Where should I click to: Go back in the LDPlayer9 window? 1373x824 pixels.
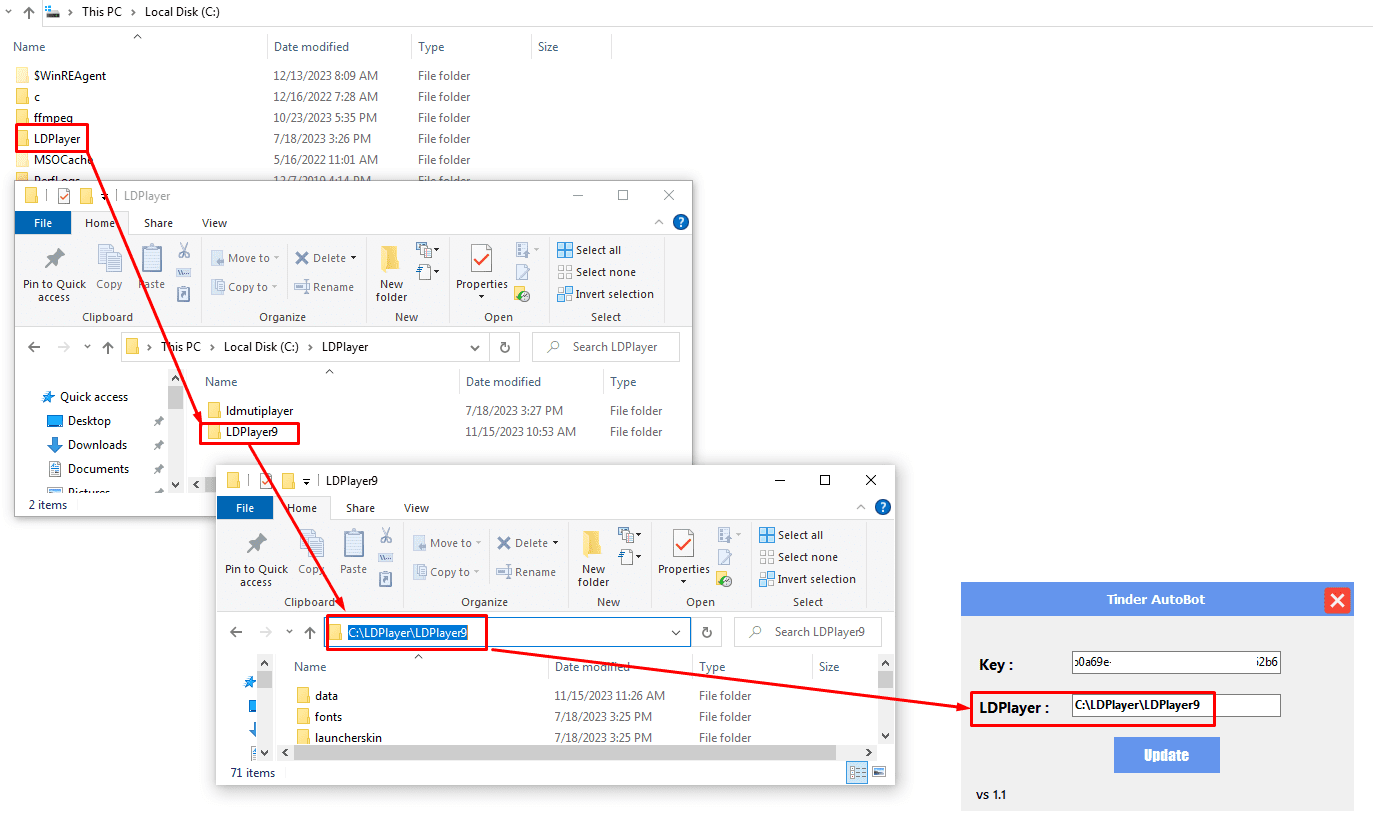236,632
